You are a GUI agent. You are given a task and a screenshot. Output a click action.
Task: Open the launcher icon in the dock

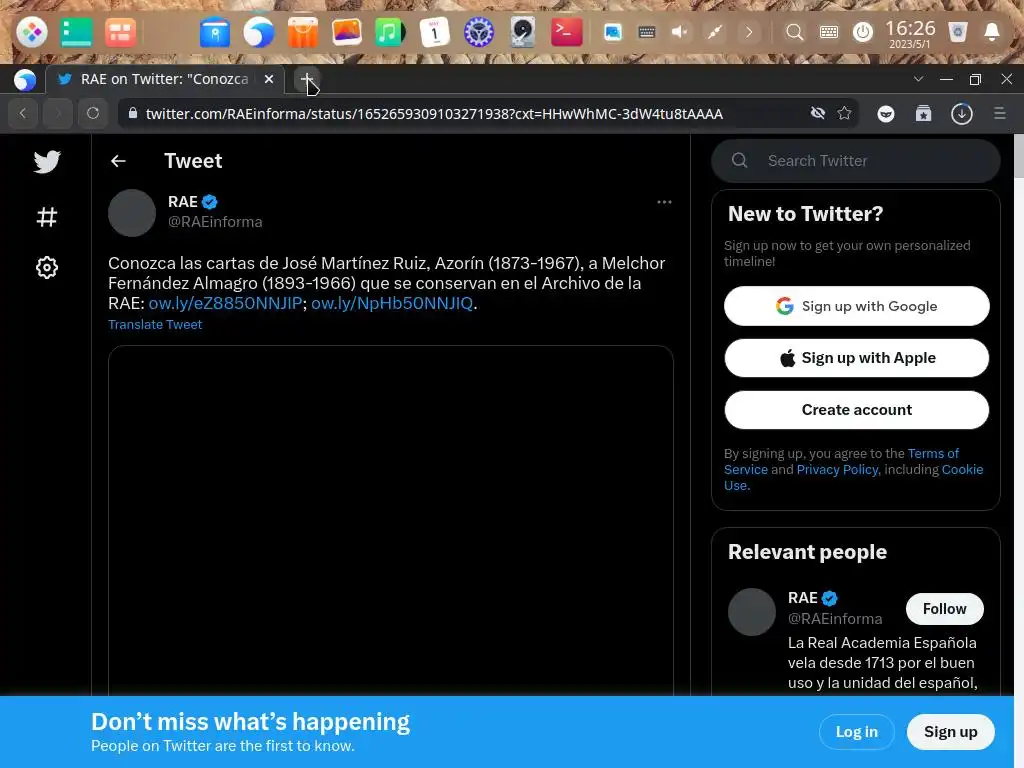(31, 31)
